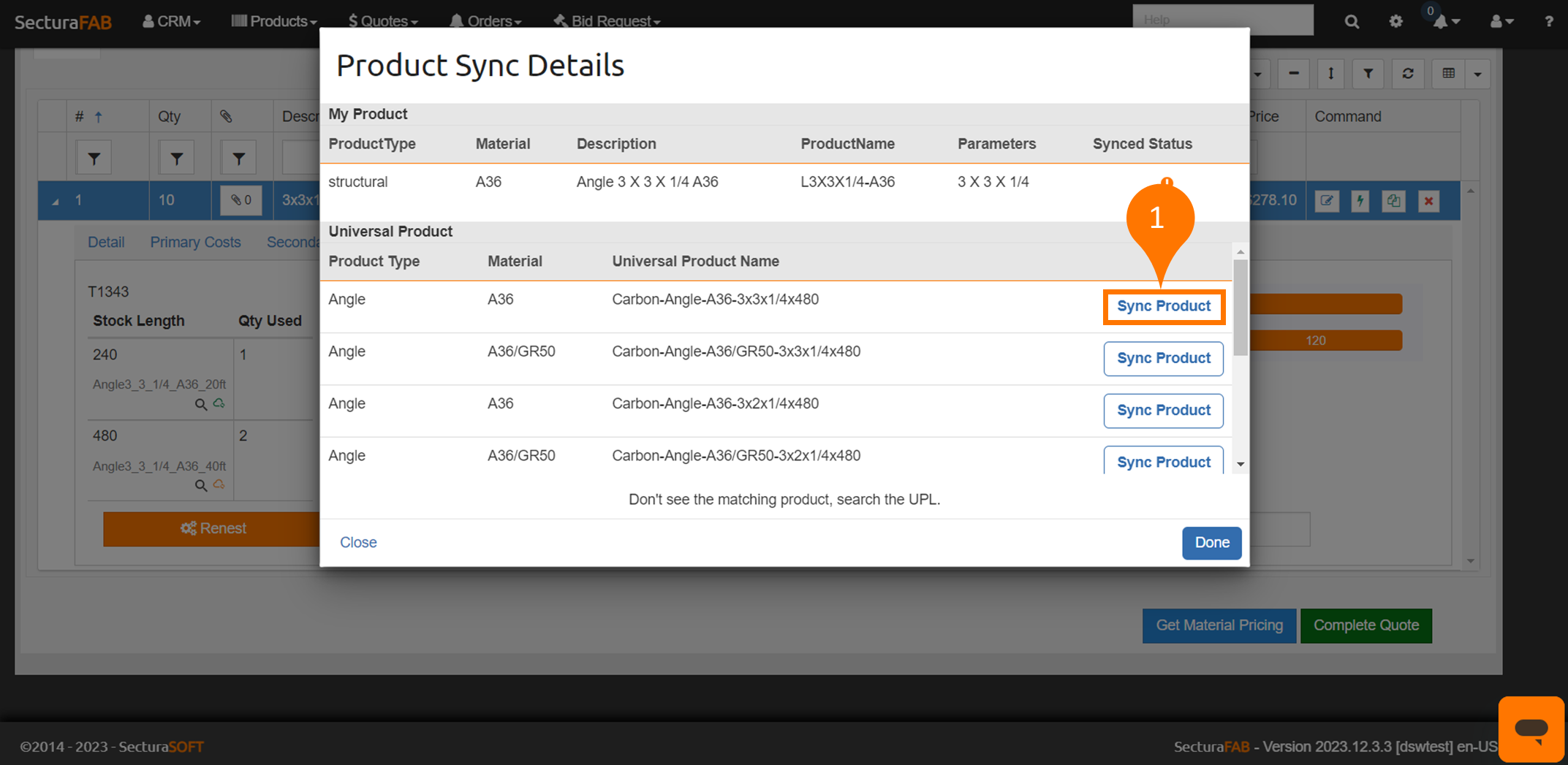Image resolution: width=1568 pixels, height=765 pixels.
Task: Open the chat widget in bottom corner
Action: [x=1531, y=728]
